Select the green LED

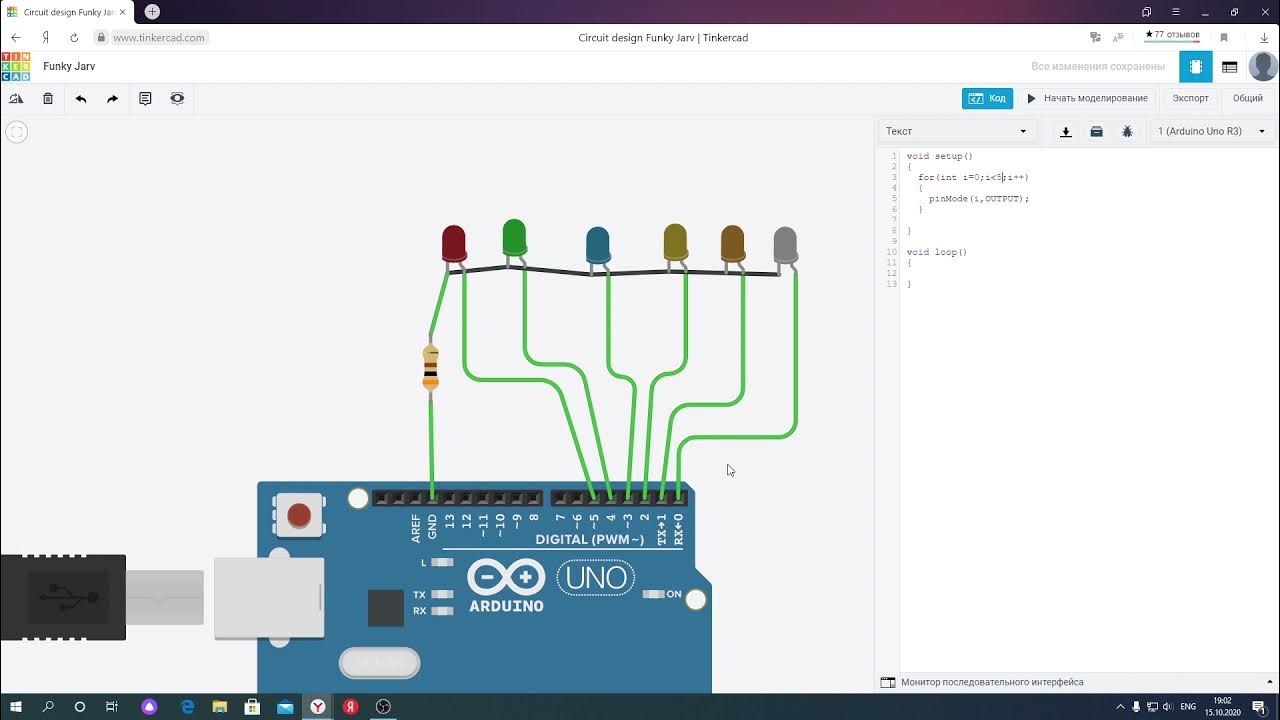pyautogui.click(x=514, y=238)
